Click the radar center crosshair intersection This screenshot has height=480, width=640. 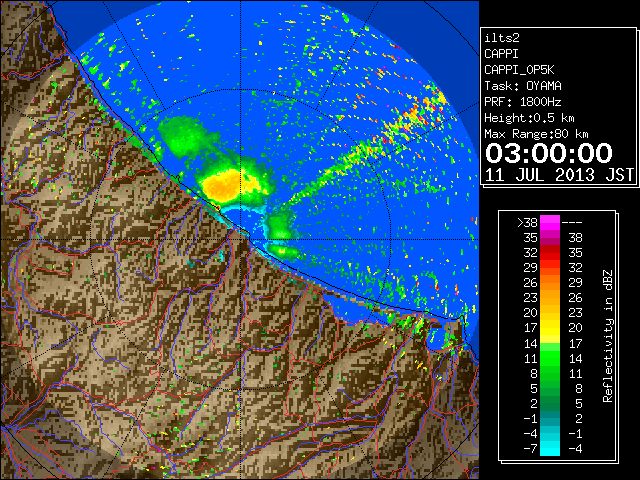click(x=240, y=239)
